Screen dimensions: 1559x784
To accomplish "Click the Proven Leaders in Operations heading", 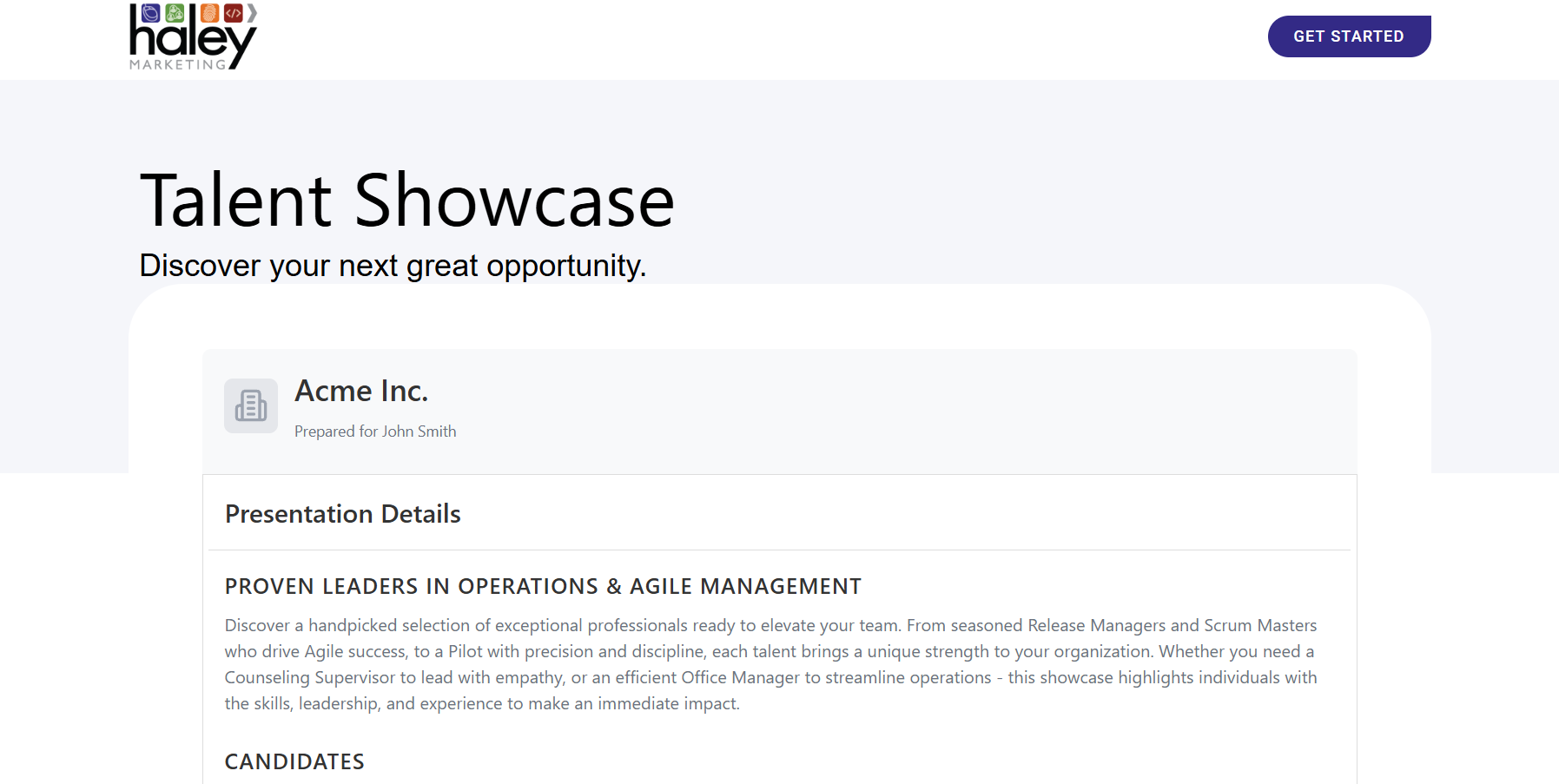I will (543, 587).
